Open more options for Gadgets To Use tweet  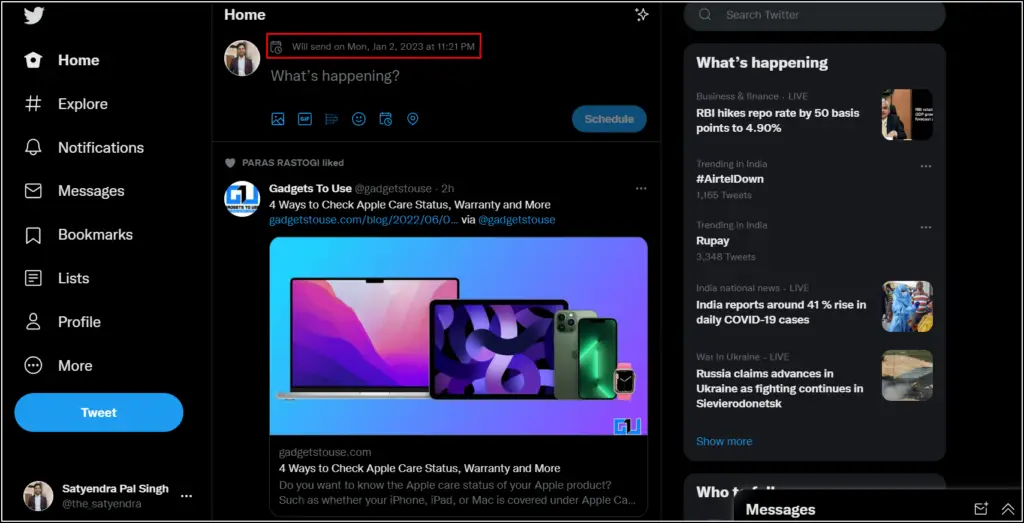tap(641, 189)
